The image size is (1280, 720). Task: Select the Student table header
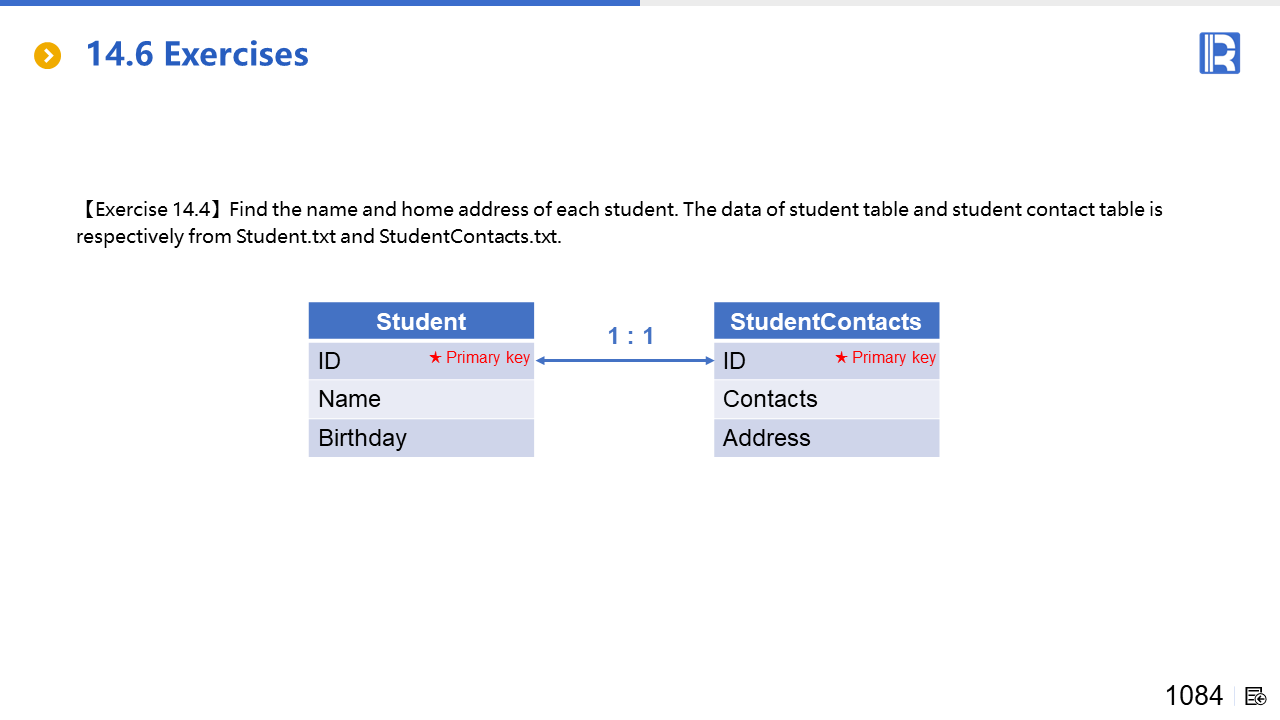(x=421, y=321)
